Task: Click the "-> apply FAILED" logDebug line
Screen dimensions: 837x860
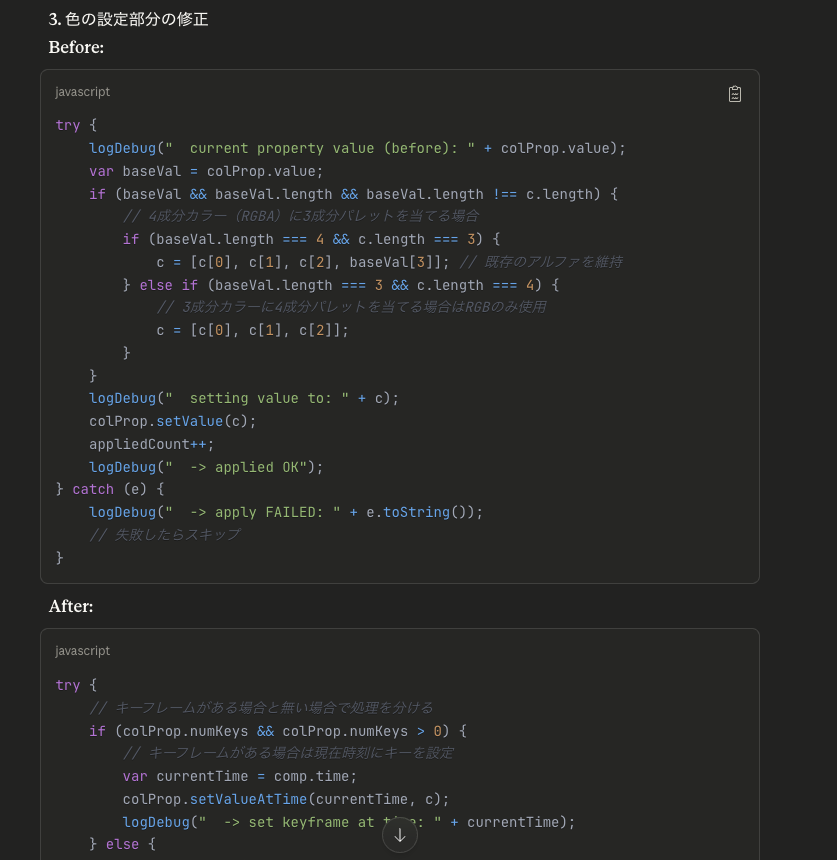Action: (x=285, y=512)
